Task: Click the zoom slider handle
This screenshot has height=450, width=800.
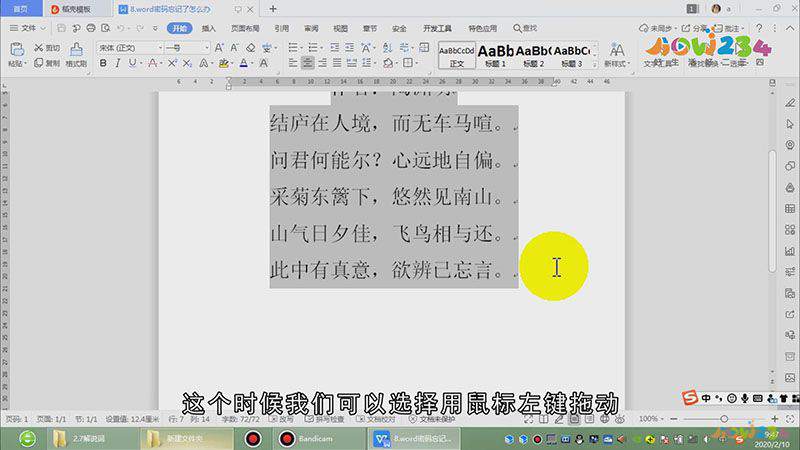Action: click(724, 419)
